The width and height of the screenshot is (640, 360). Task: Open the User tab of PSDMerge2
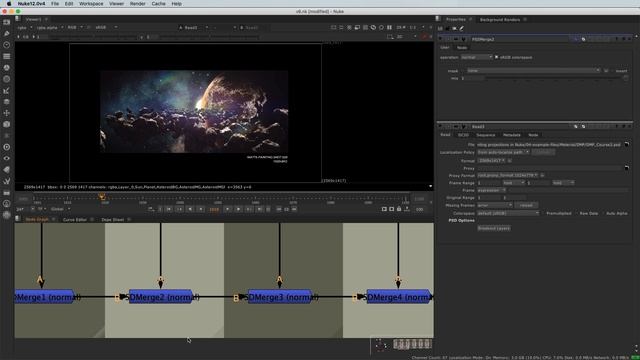444,47
